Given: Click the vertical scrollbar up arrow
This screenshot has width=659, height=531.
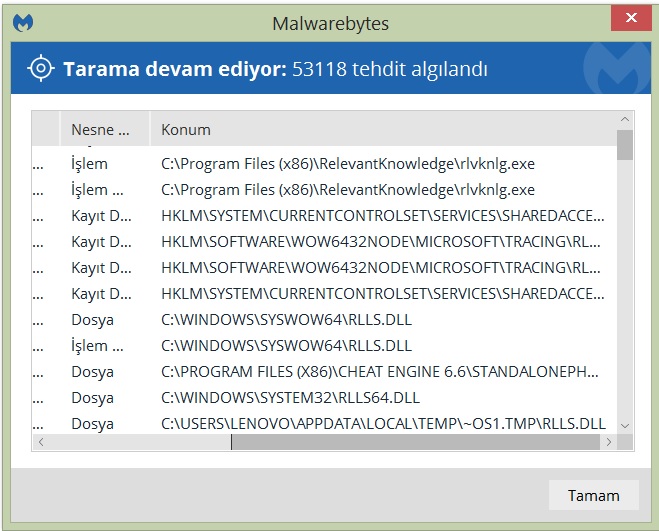Looking at the screenshot, I should (x=625, y=119).
